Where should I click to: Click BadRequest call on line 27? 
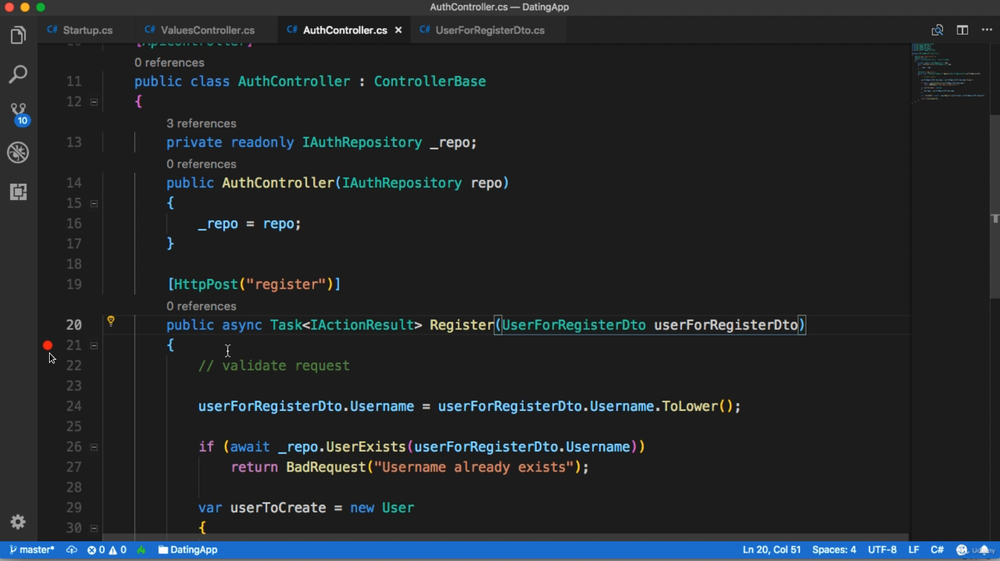325,467
